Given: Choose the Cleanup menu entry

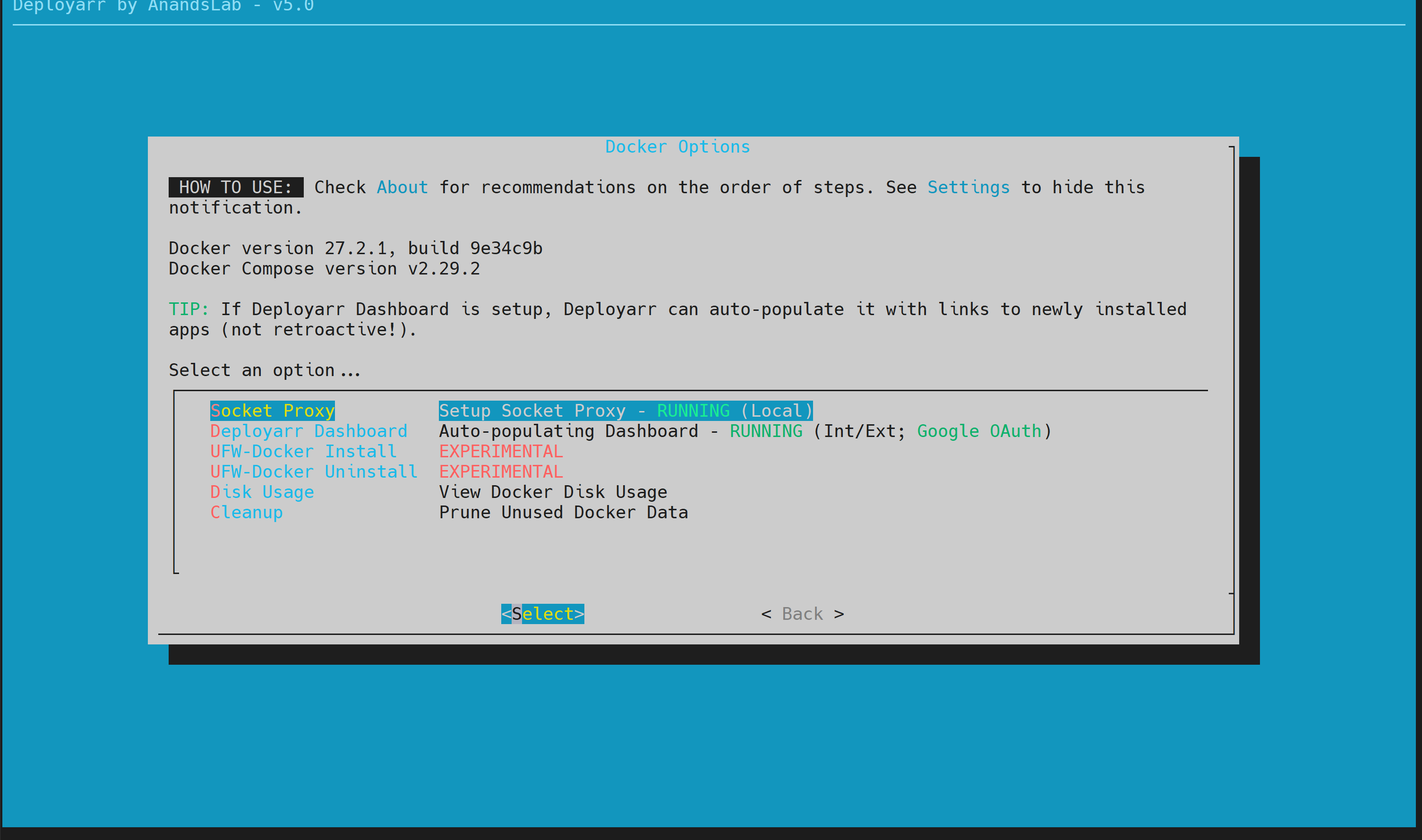Looking at the screenshot, I should 246,512.
